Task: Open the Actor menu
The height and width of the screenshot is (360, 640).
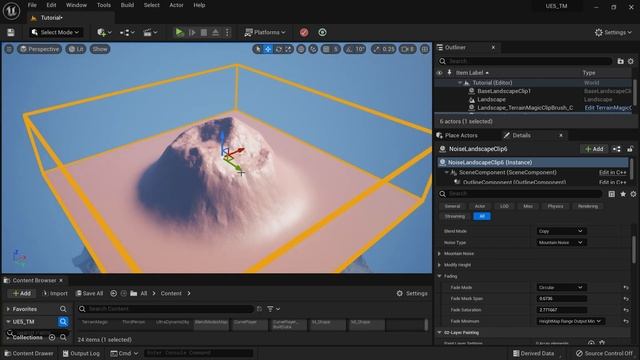Action: [x=176, y=5]
